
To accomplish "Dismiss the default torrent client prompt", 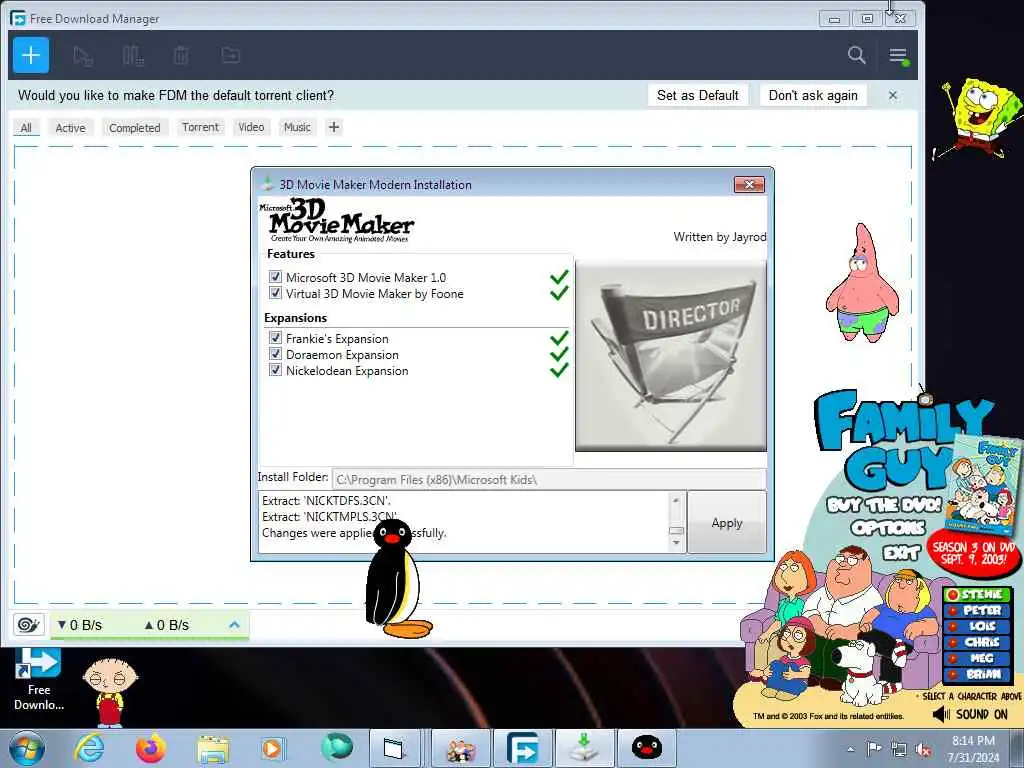I will tap(893, 95).
